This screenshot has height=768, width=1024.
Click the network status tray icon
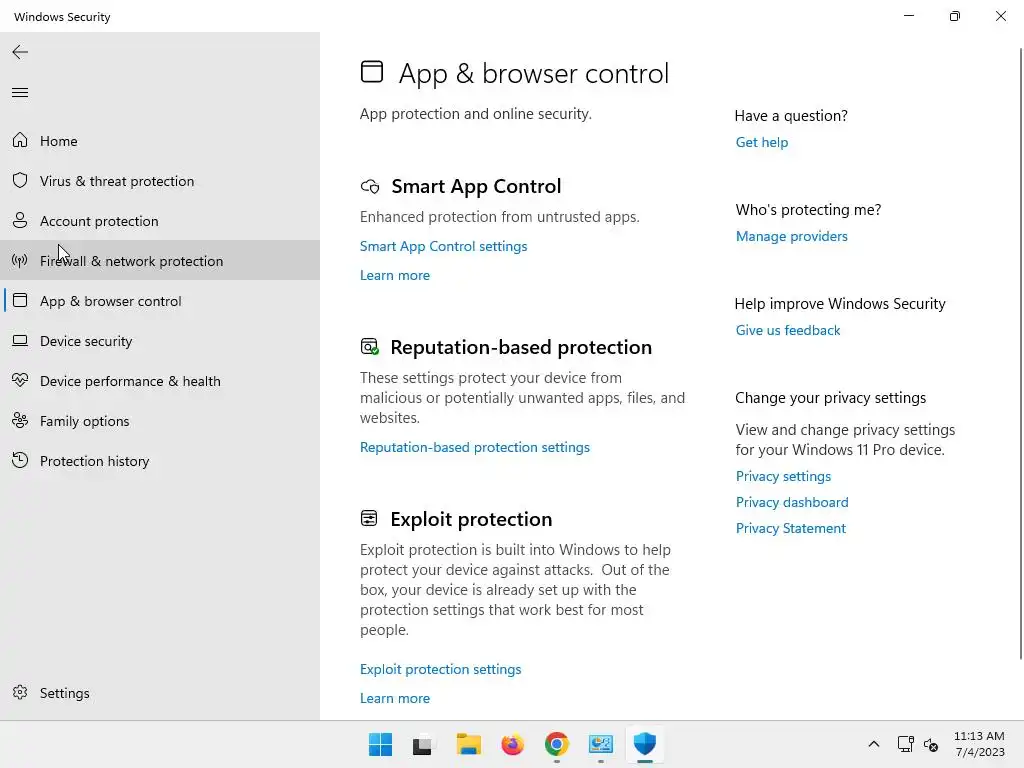[x=905, y=744]
